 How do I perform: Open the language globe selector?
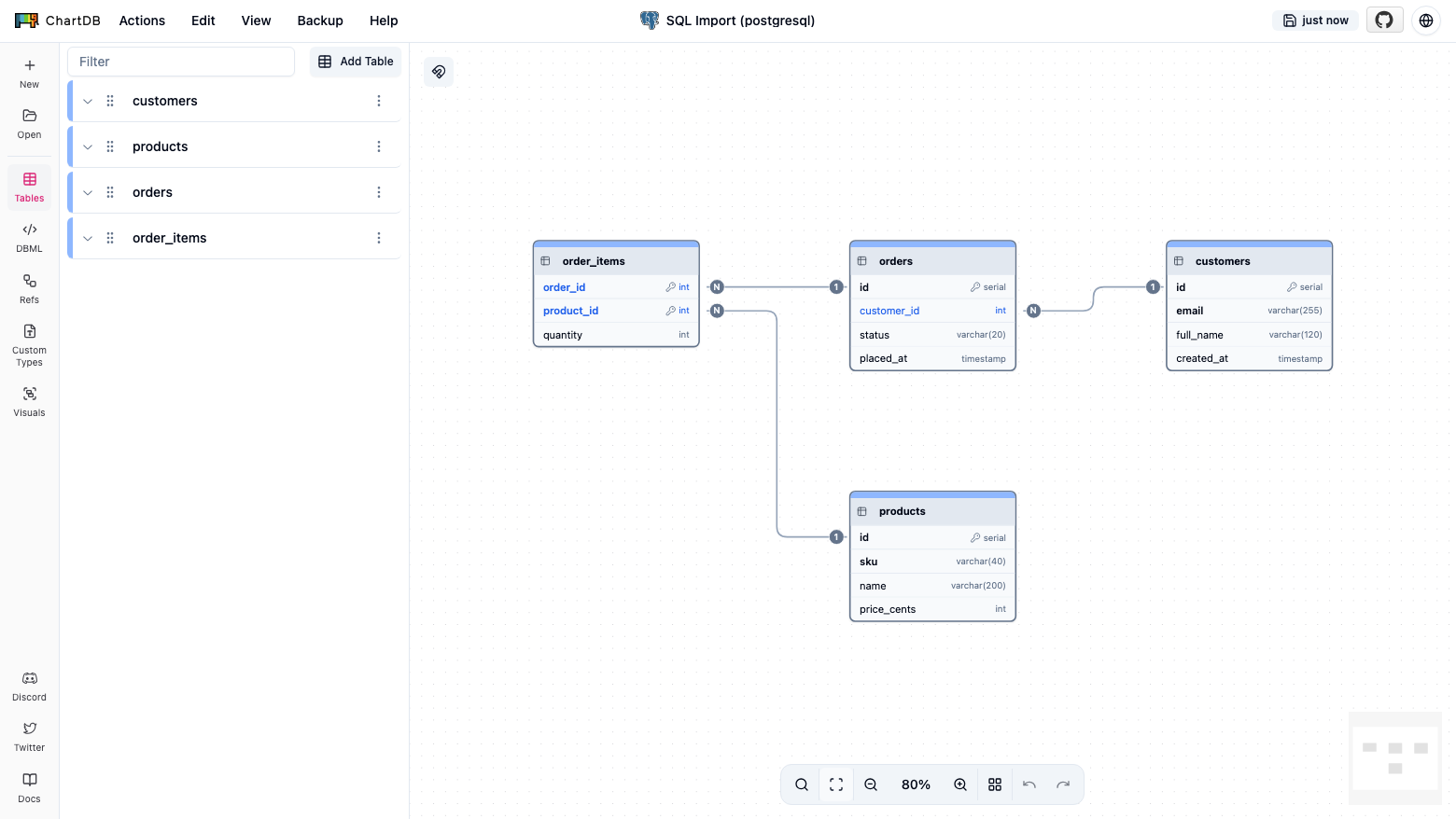tap(1426, 21)
